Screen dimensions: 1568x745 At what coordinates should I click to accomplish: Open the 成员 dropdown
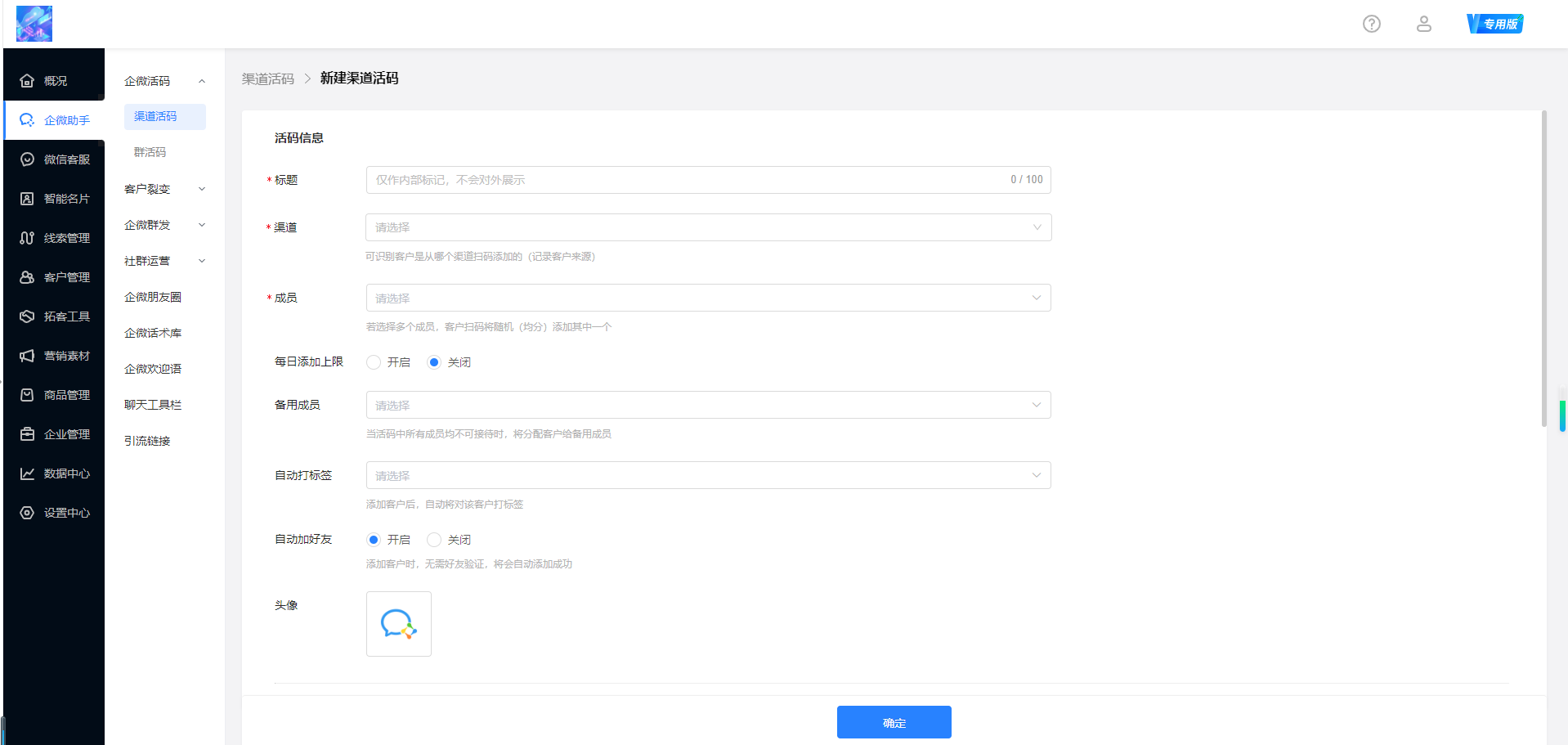tap(708, 298)
